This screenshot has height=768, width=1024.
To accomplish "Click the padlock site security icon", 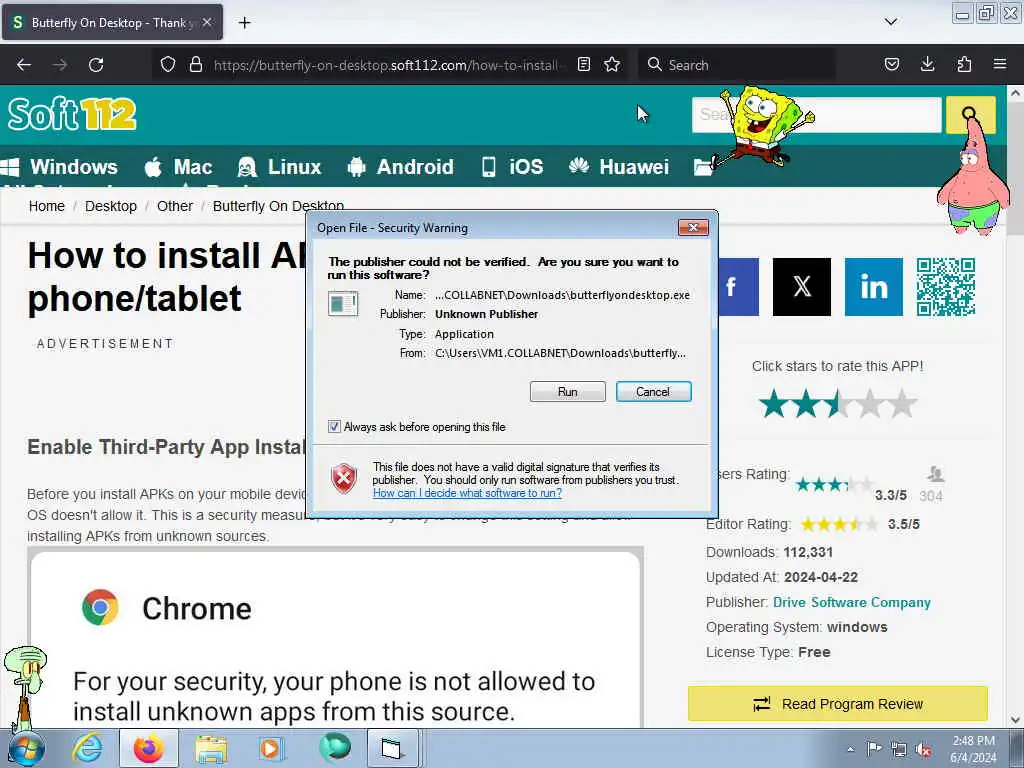I will point(195,65).
